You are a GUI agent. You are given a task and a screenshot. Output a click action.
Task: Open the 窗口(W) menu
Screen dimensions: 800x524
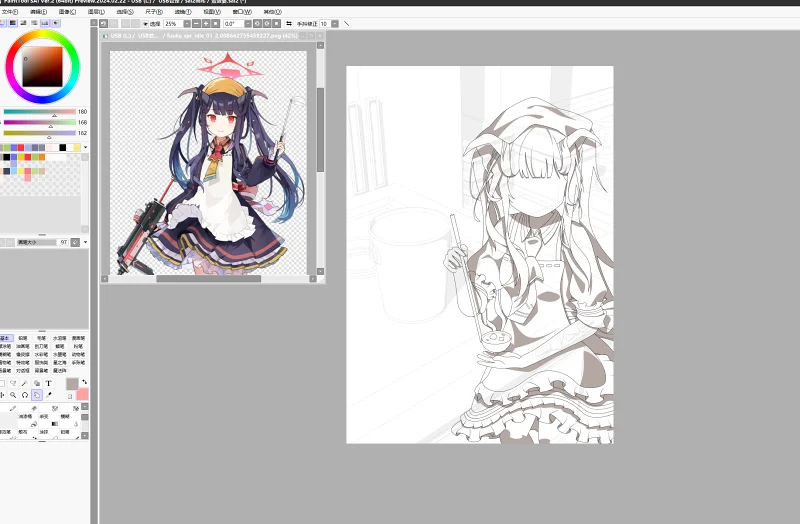click(x=242, y=12)
